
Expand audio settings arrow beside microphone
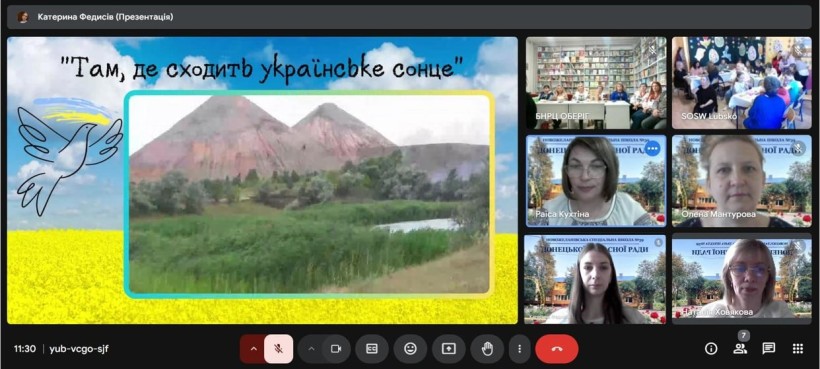254,349
